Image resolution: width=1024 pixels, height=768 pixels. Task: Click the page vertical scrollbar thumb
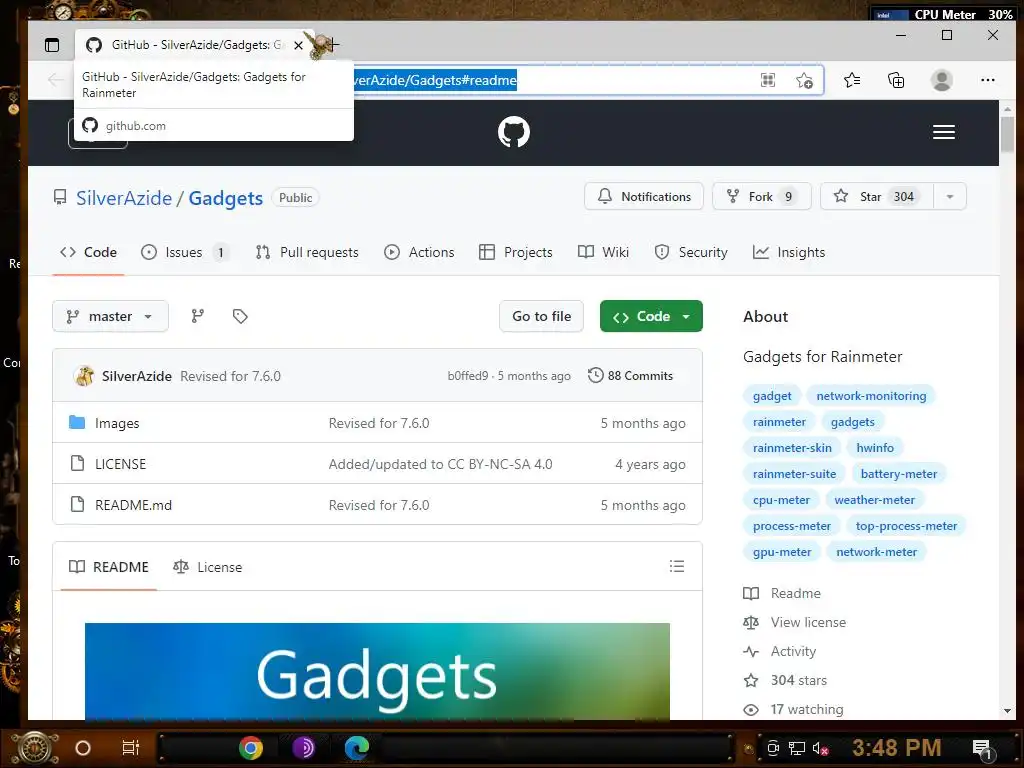point(1007,133)
